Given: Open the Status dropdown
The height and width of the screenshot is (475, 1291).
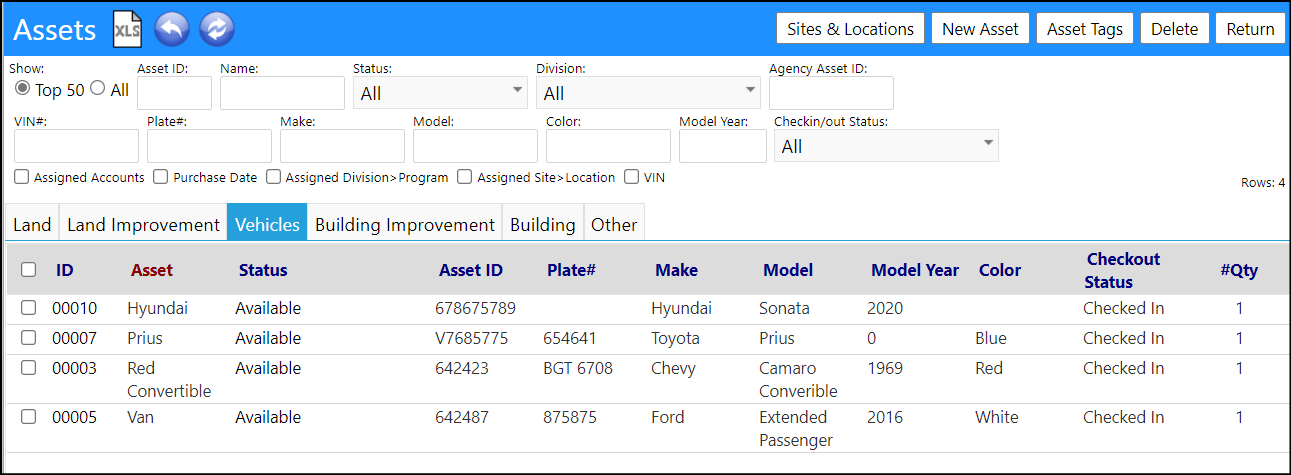Looking at the screenshot, I should point(440,93).
